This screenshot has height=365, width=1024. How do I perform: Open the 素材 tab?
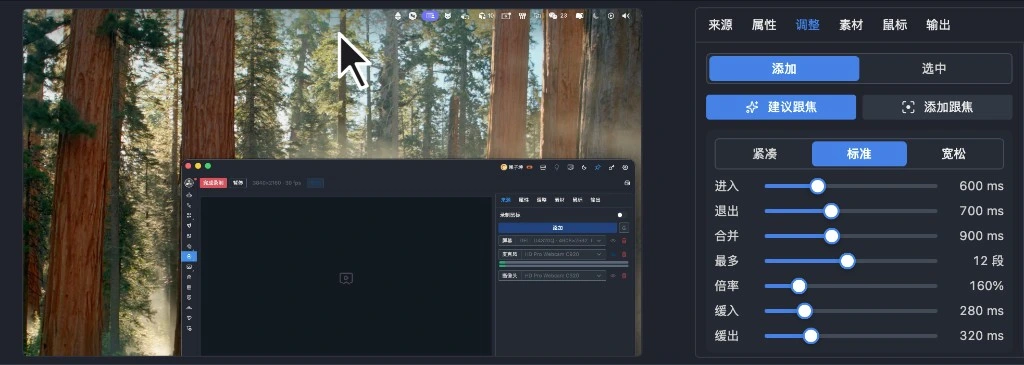coord(851,25)
